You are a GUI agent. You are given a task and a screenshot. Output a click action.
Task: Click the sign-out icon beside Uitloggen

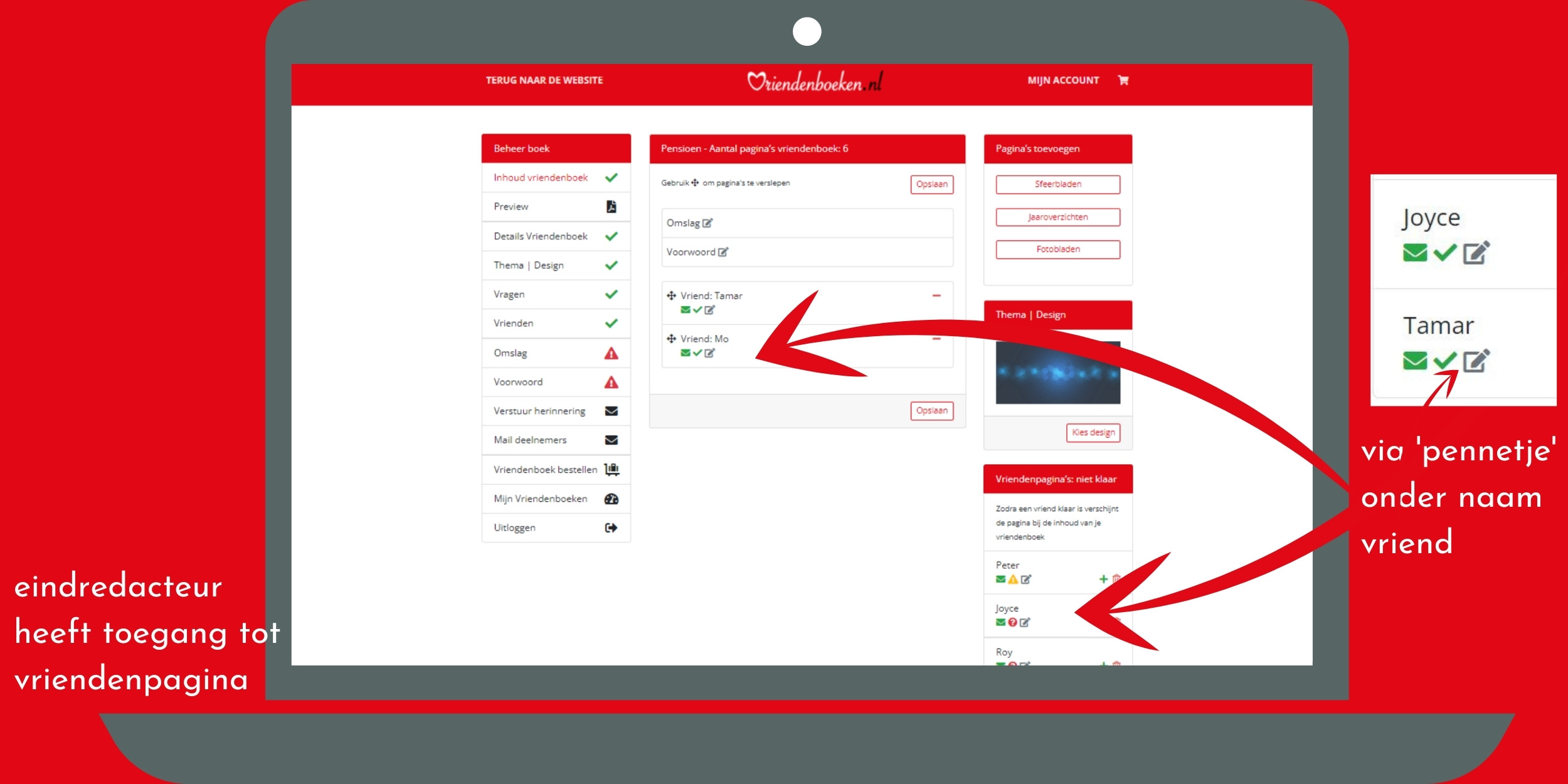[612, 527]
